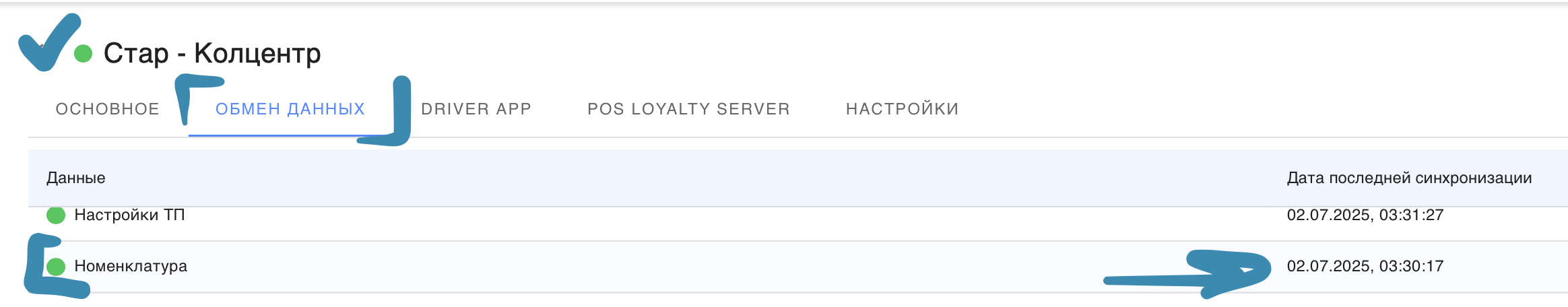Click the green status dot beside Стар - Колцентр
Screen dimensions: 1568x307
tap(83, 53)
